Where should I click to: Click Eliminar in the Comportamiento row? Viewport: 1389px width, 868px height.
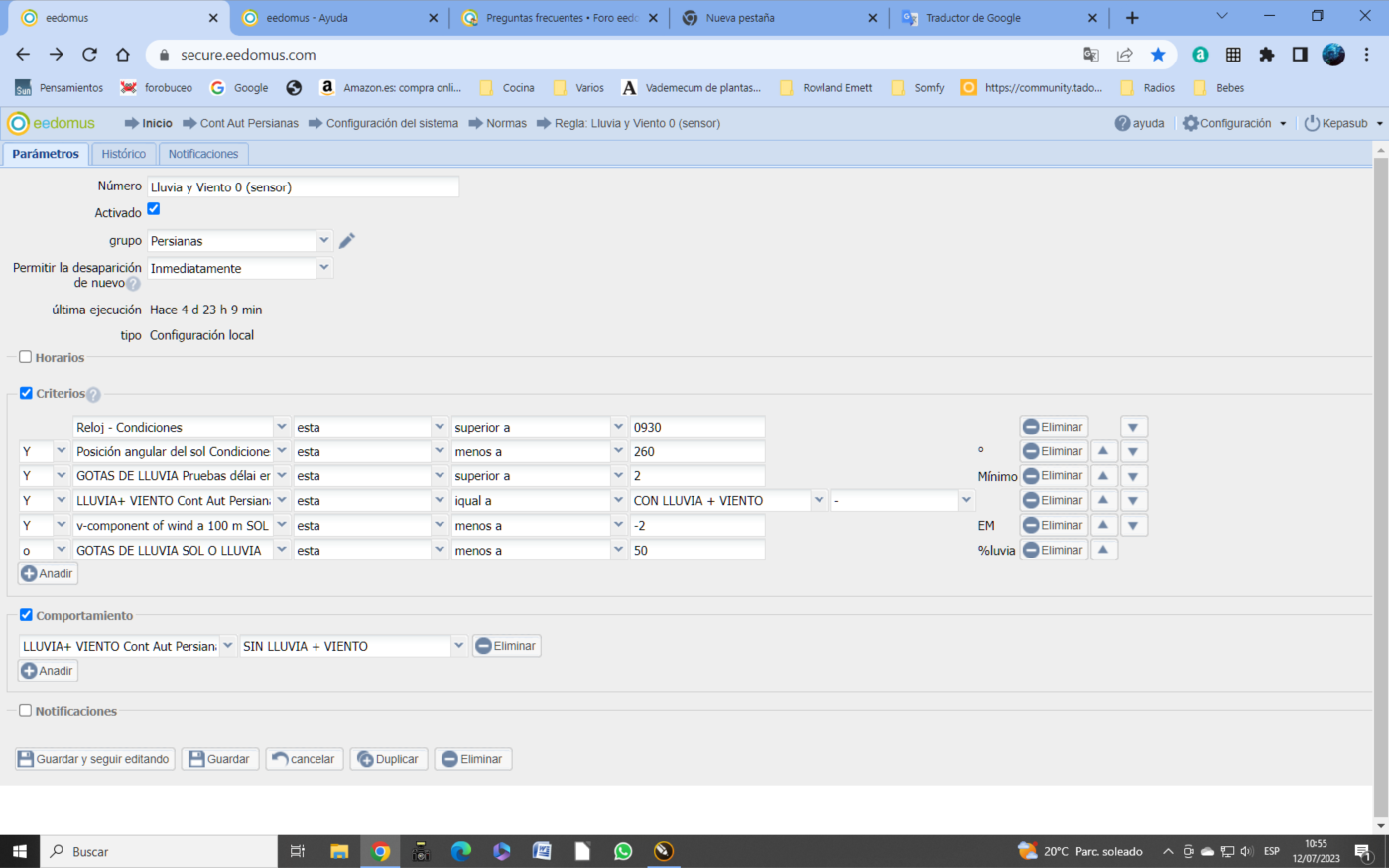(506, 646)
